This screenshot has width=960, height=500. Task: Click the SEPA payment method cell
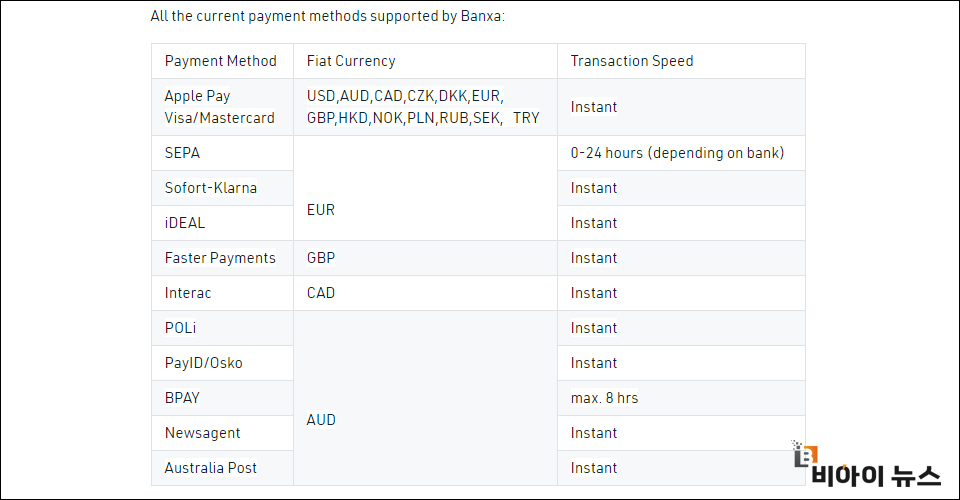tap(222, 153)
